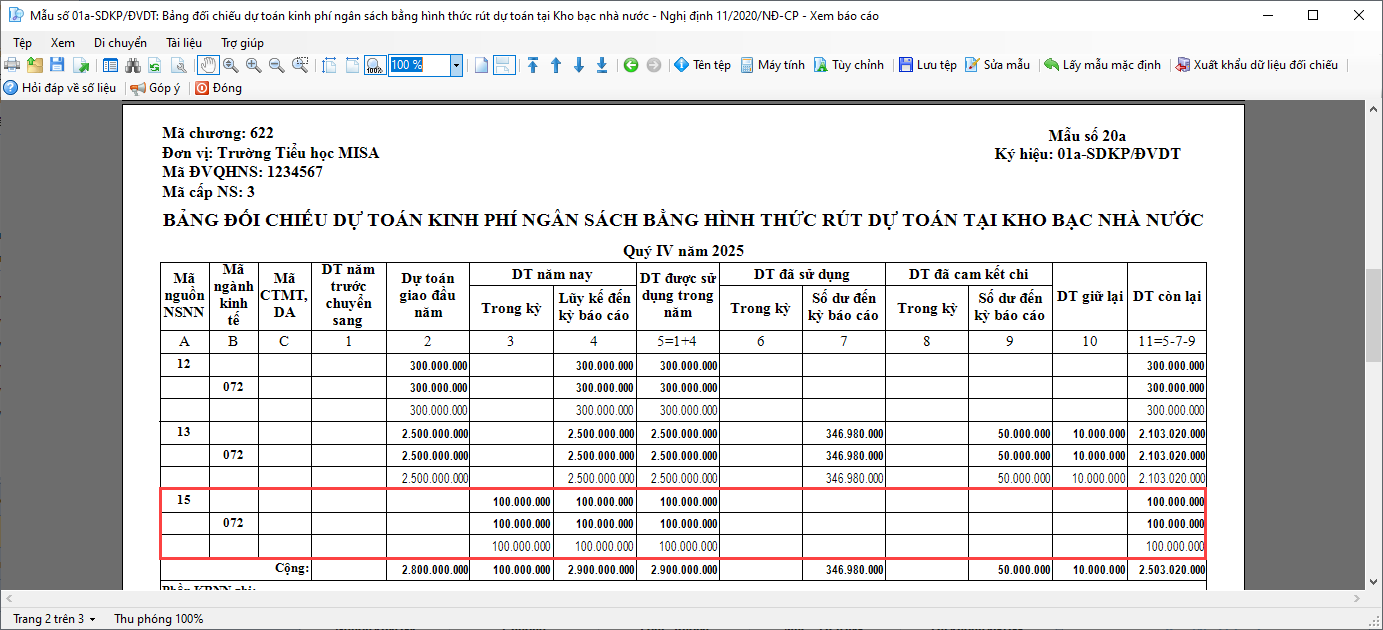Open the Tệp menu
Viewport: 1383px width, 630px height.
tap(23, 43)
